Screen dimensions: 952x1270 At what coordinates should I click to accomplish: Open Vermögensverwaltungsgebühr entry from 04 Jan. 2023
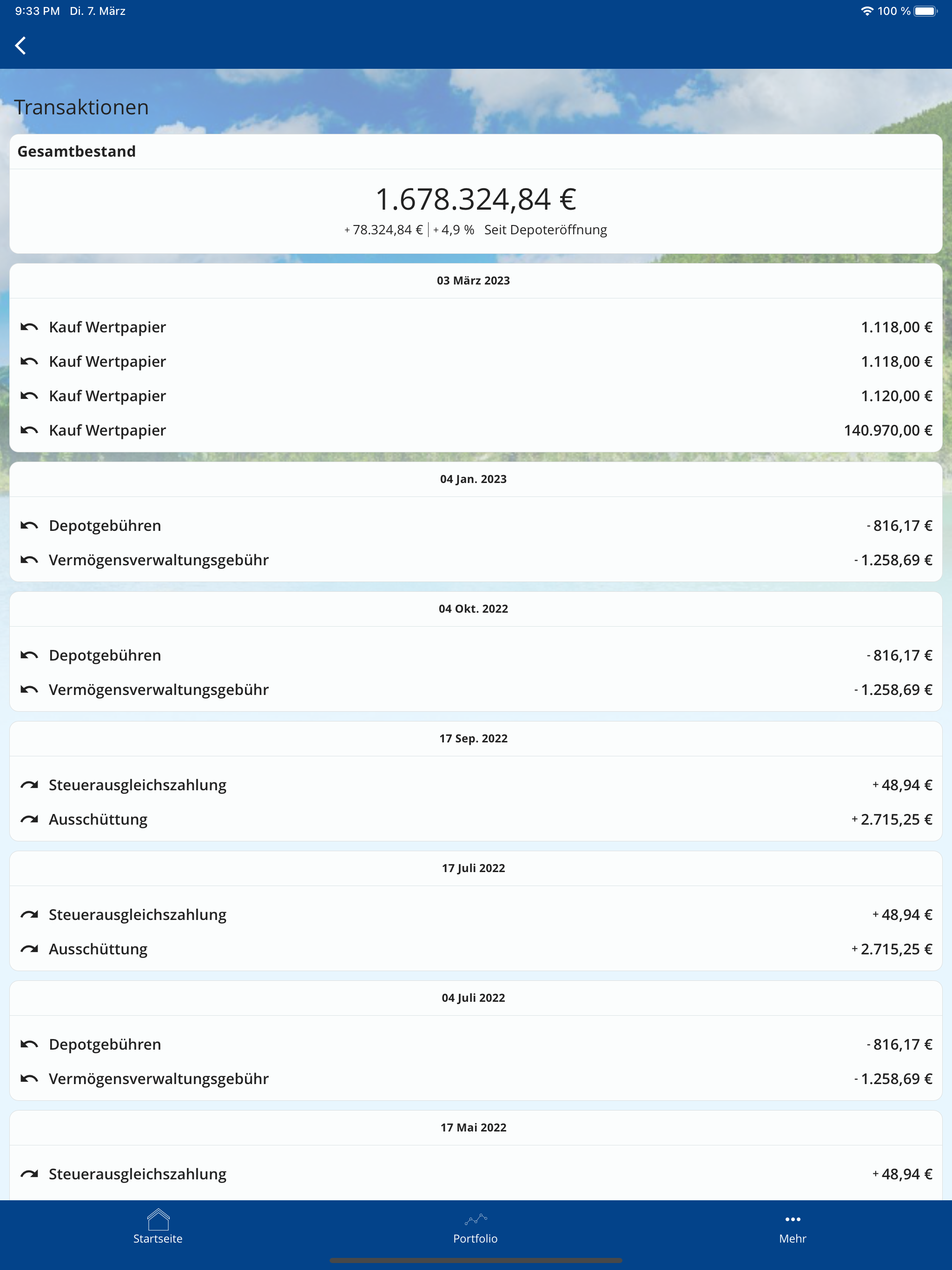coord(476,560)
